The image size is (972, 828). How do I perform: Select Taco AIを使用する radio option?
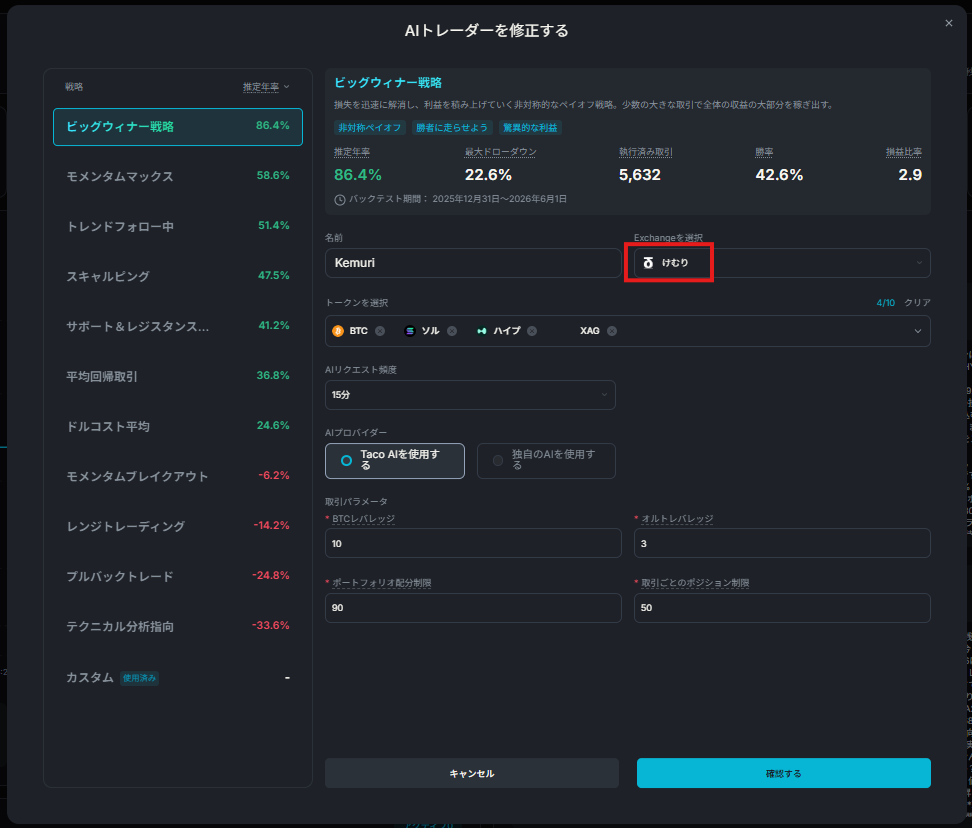394,460
